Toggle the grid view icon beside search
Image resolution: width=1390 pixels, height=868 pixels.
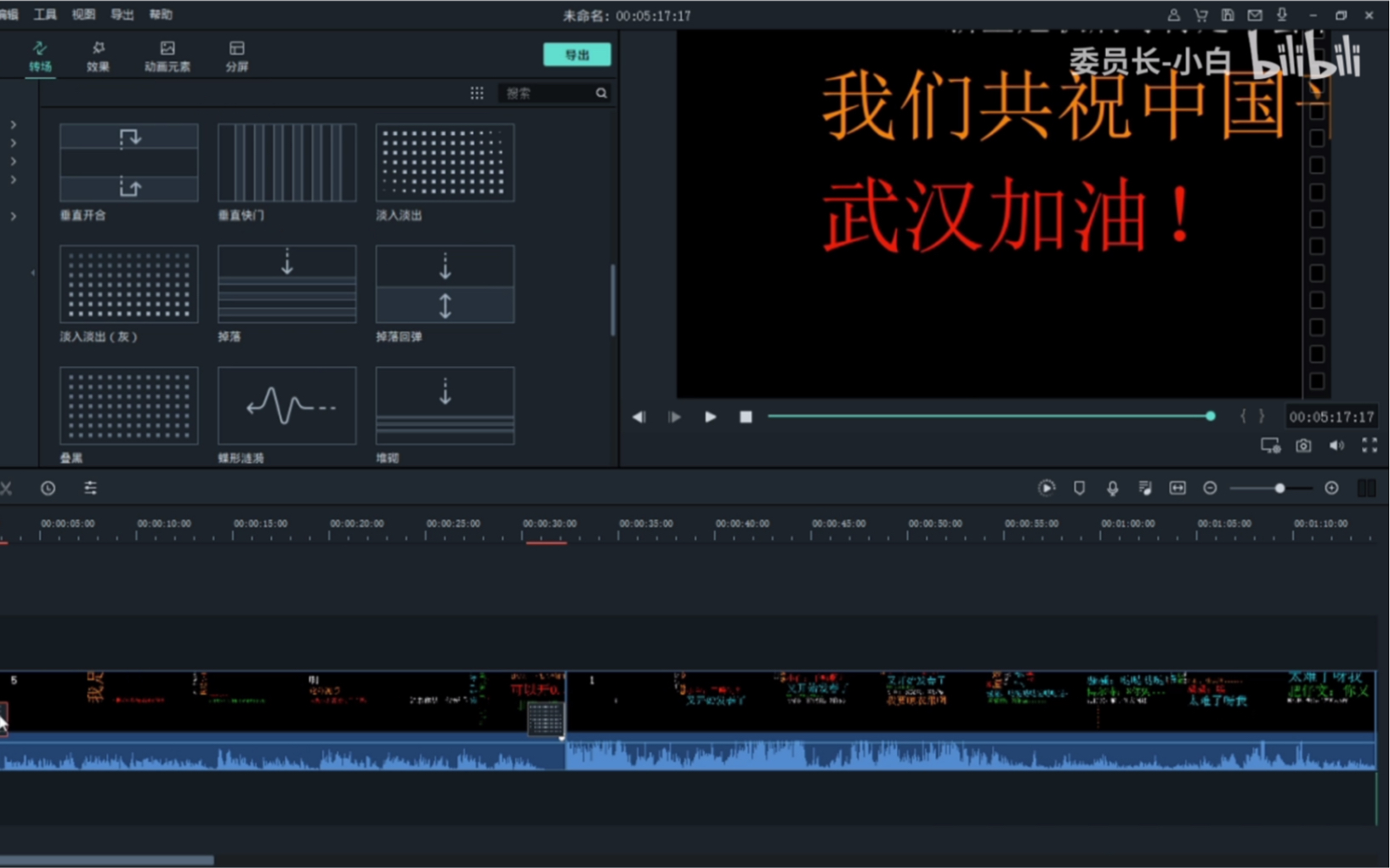[x=477, y=94]
